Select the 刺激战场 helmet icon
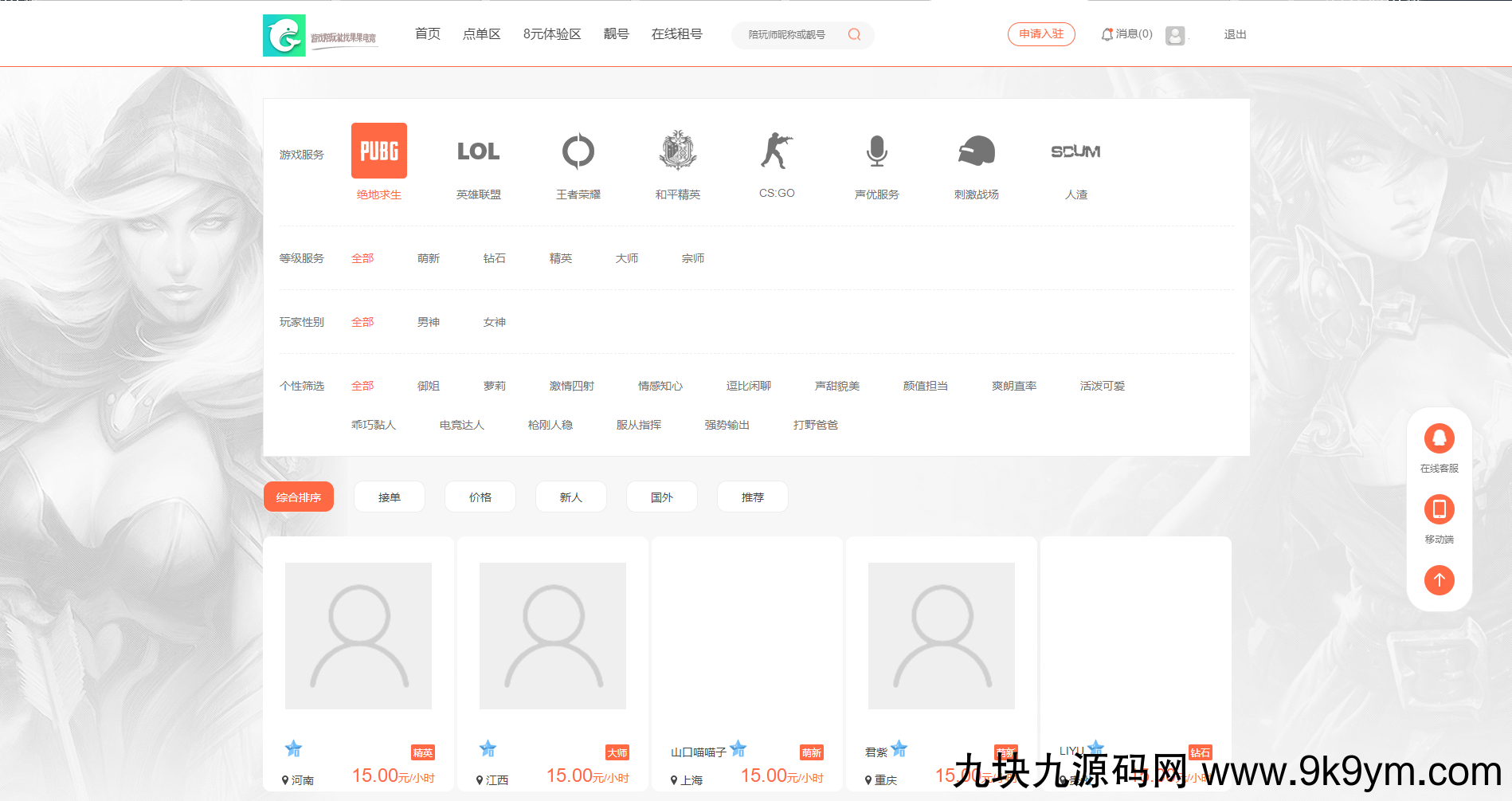Image resolution: width=1512 pixels, height=801 pixels. [x=977, y=151]
